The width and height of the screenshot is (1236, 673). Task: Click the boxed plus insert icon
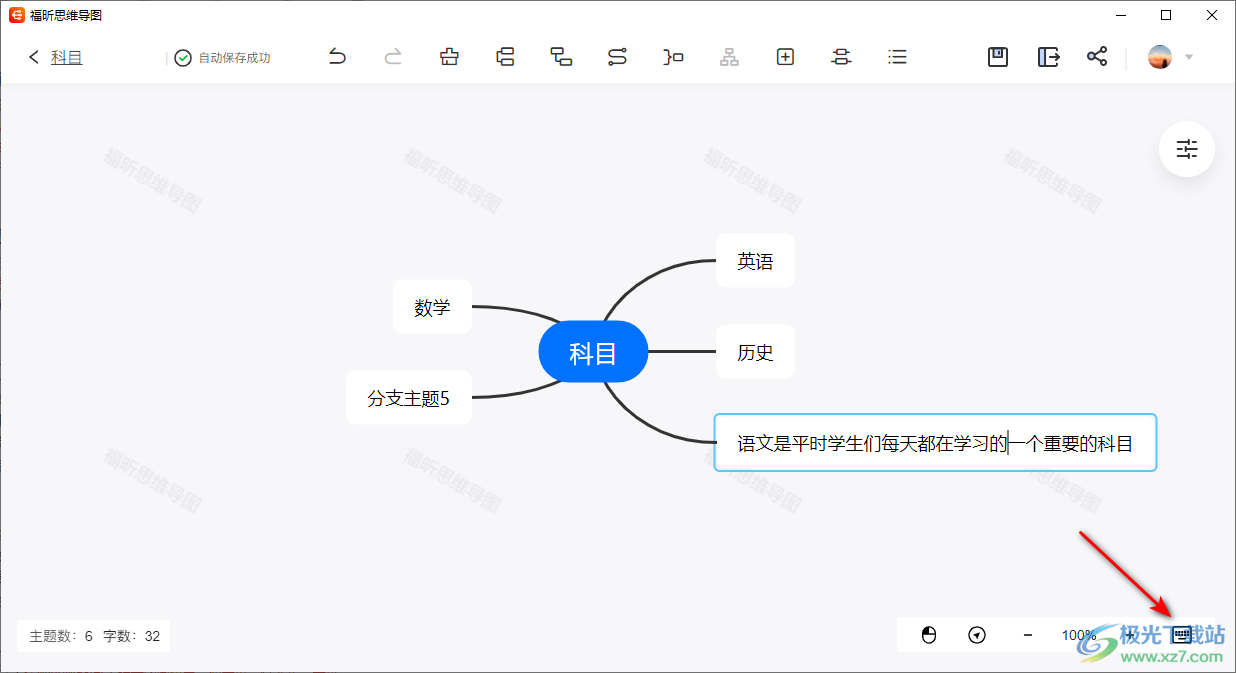tap(785, 57)
